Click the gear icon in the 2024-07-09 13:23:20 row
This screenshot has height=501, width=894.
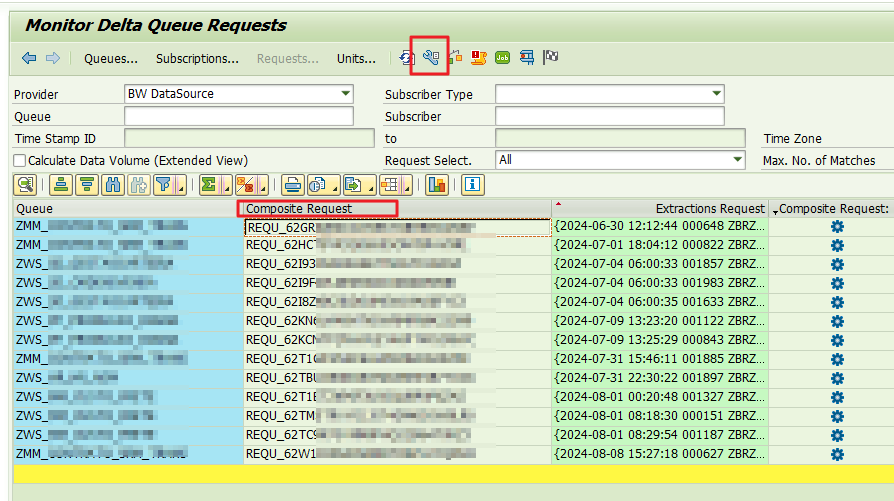837,321
